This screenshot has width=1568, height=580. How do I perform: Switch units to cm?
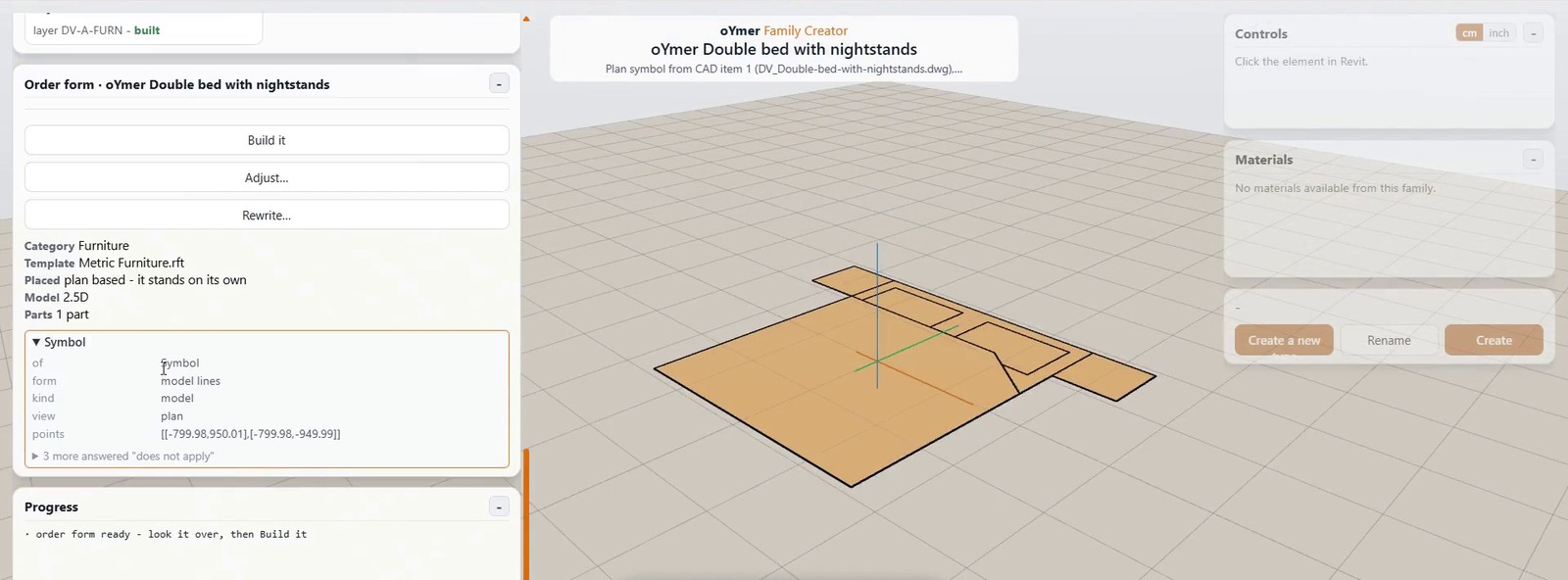coord(1469,33)
